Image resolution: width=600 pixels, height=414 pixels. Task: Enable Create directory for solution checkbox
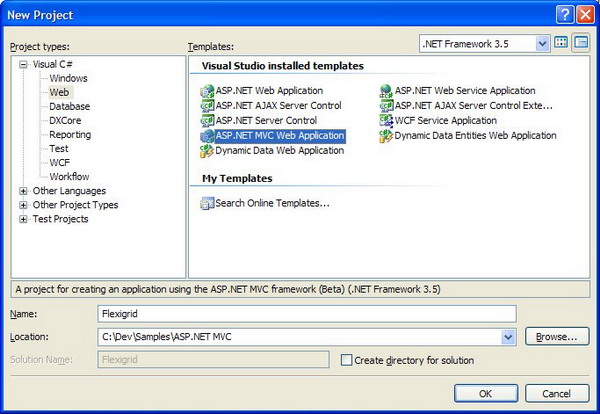click(x=346, y=360)
